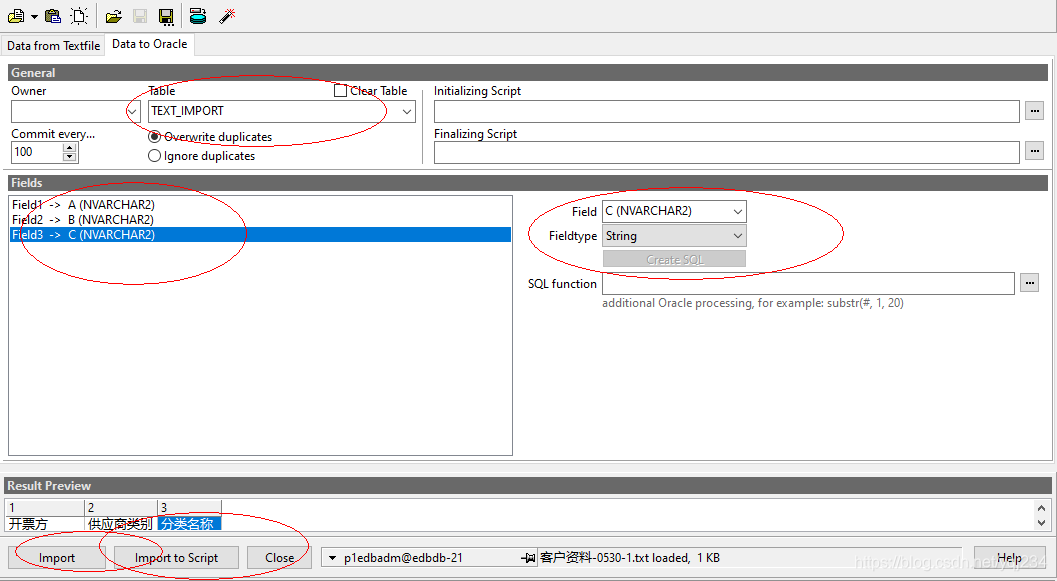The width and height of the screenshot is (1057, 581).
Task: Select the export/print toolbar icon
Action: pyautogui.click(x=197, y=15)
